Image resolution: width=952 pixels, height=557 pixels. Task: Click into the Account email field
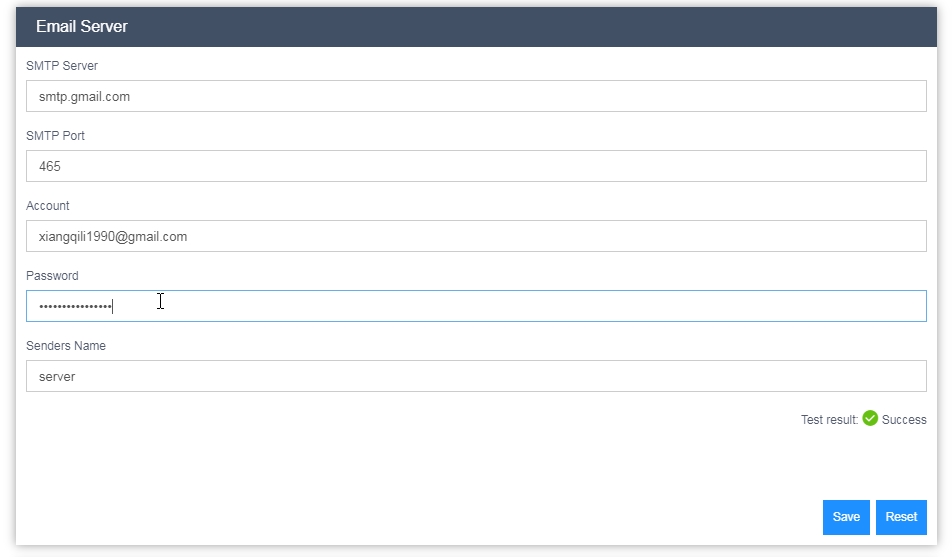click(x=476, y=236)
